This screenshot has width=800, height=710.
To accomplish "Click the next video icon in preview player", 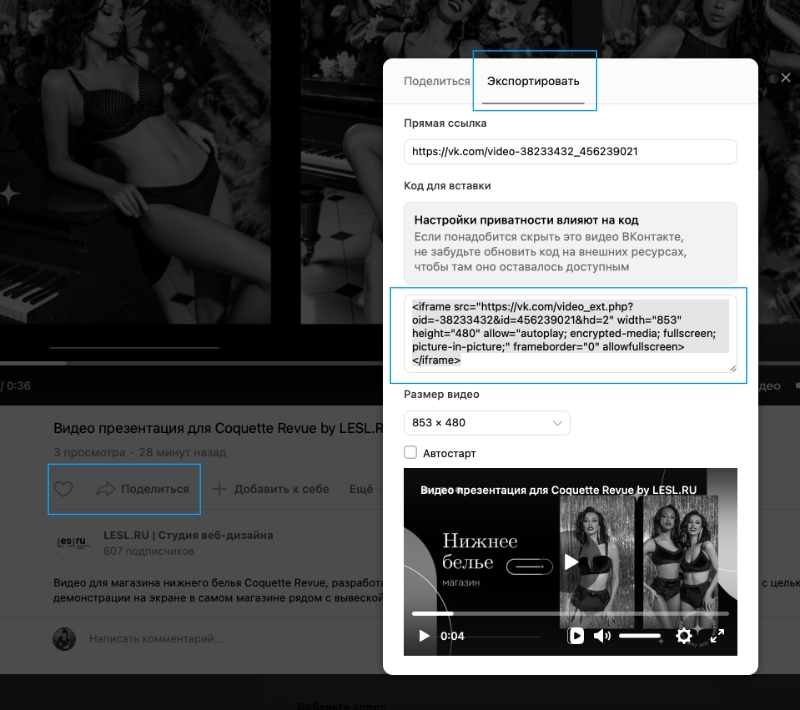I will pos(576,636).
